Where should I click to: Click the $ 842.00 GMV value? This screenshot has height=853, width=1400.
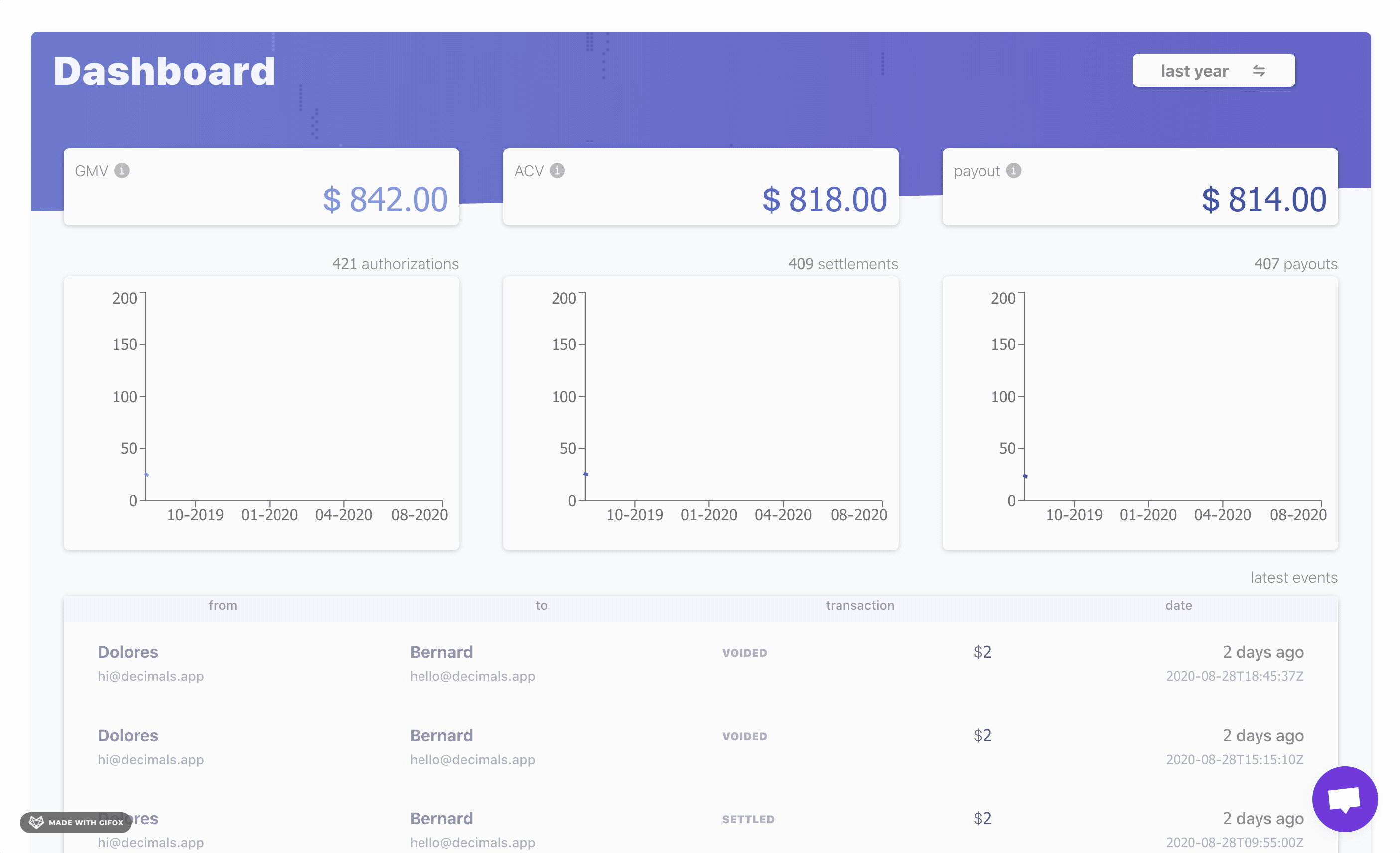[385, 200]
